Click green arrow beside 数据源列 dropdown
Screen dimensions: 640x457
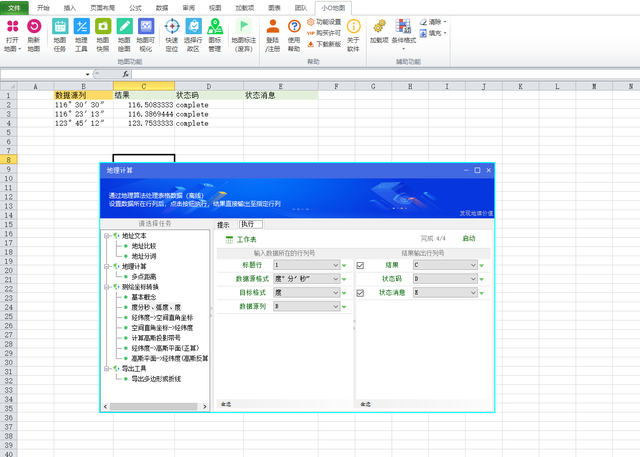point(344,307)
